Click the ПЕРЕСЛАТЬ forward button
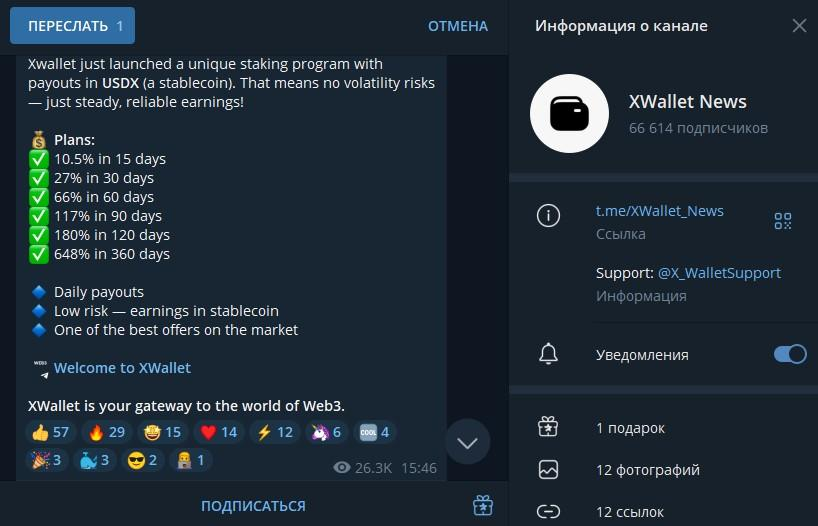Viewport: 818px width, 526px height. (x=73, y=26)
